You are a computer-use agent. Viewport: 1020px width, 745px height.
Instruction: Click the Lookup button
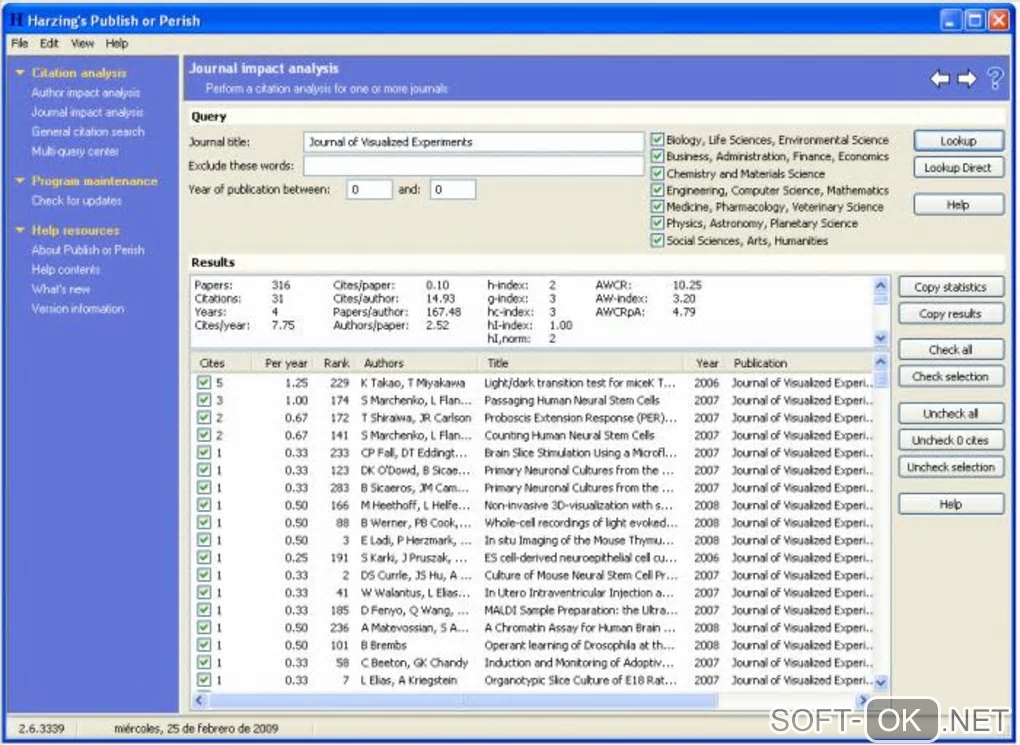pos(958,141)
